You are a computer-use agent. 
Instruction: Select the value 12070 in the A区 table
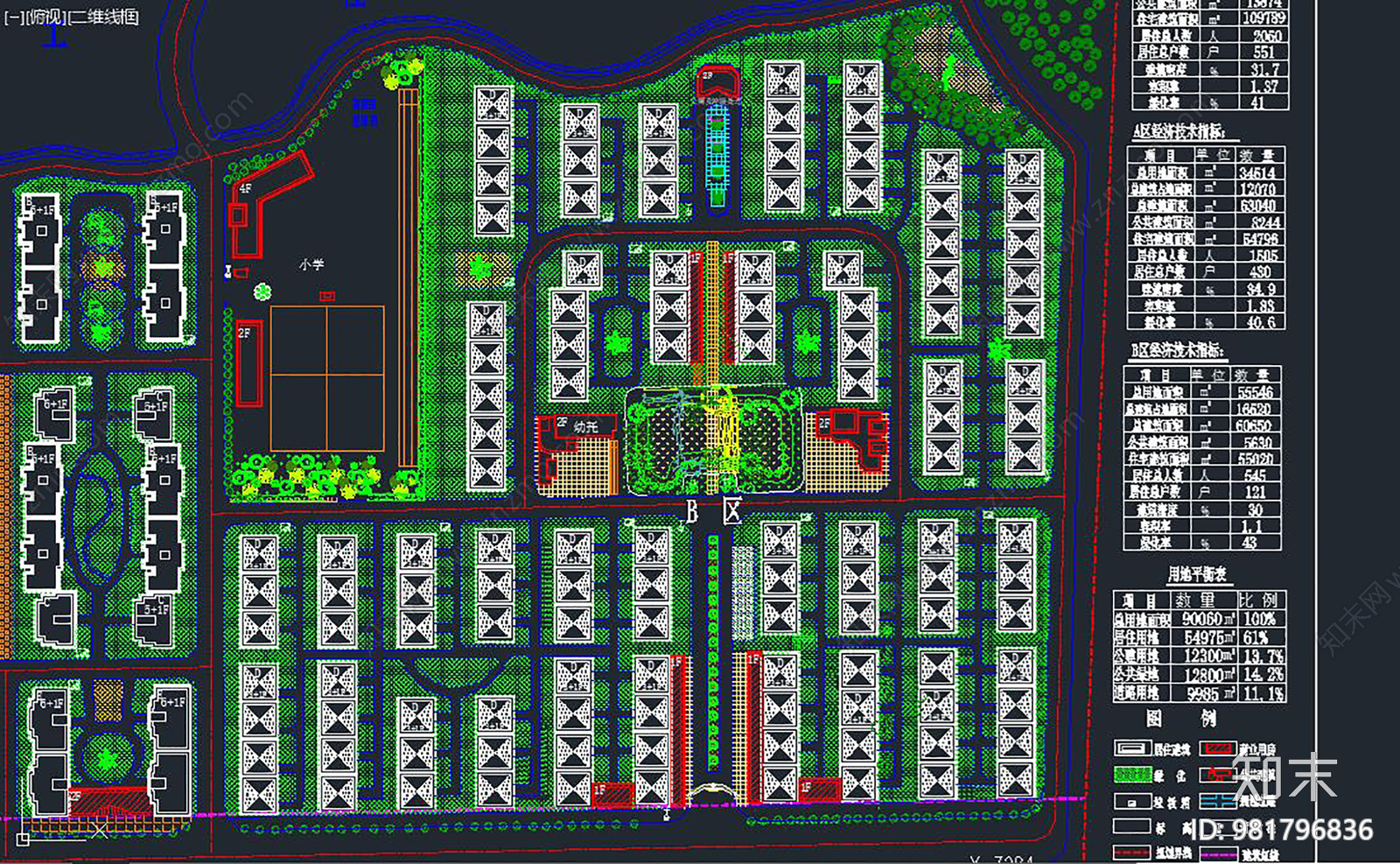click(1256, 189)
